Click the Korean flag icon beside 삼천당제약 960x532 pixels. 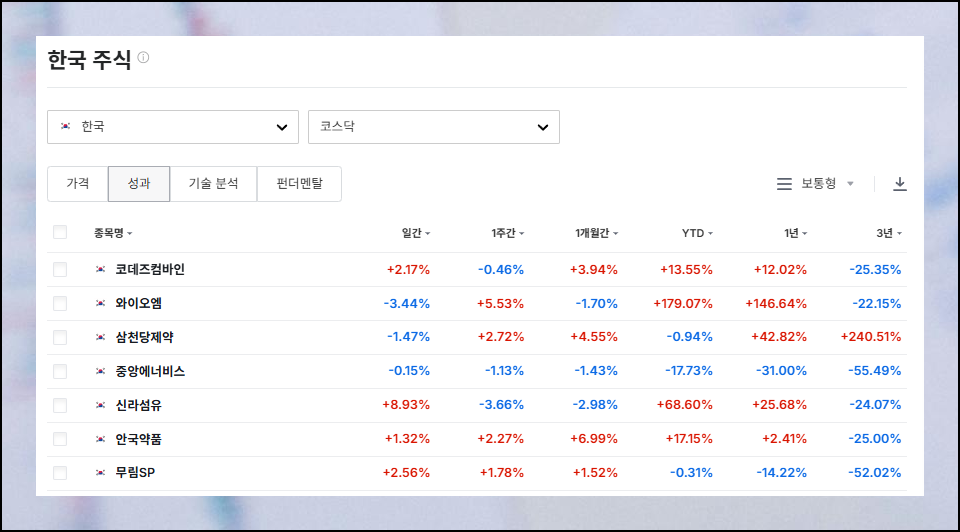(100, 337)
